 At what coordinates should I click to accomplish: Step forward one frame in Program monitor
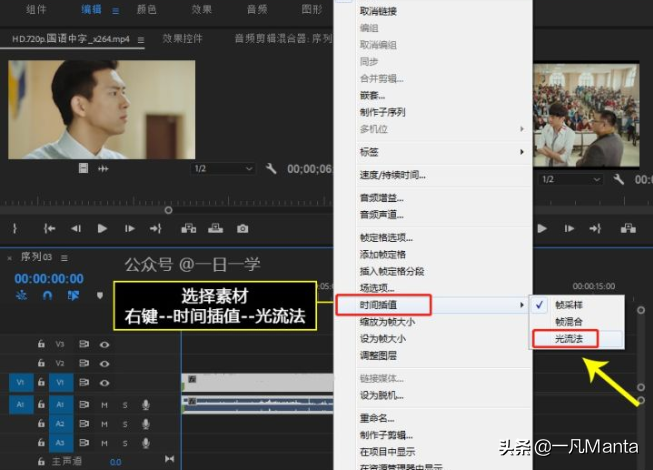tap(569, 229)
